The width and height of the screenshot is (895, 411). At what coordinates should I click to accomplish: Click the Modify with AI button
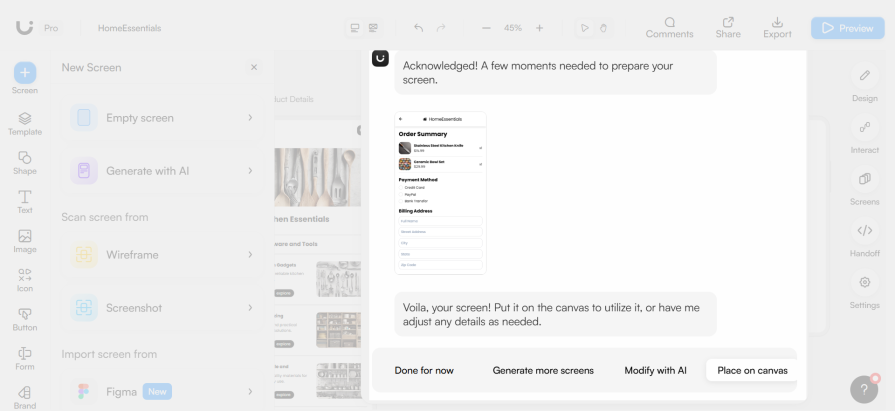pos(655,370)
